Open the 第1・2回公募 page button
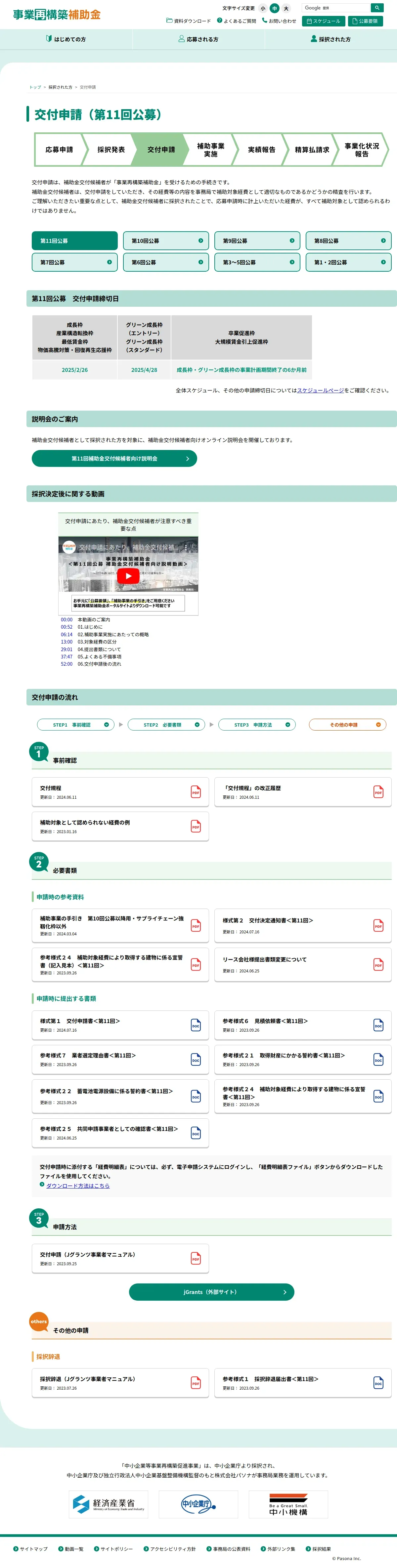397x1568 pixels. [348, 262]
